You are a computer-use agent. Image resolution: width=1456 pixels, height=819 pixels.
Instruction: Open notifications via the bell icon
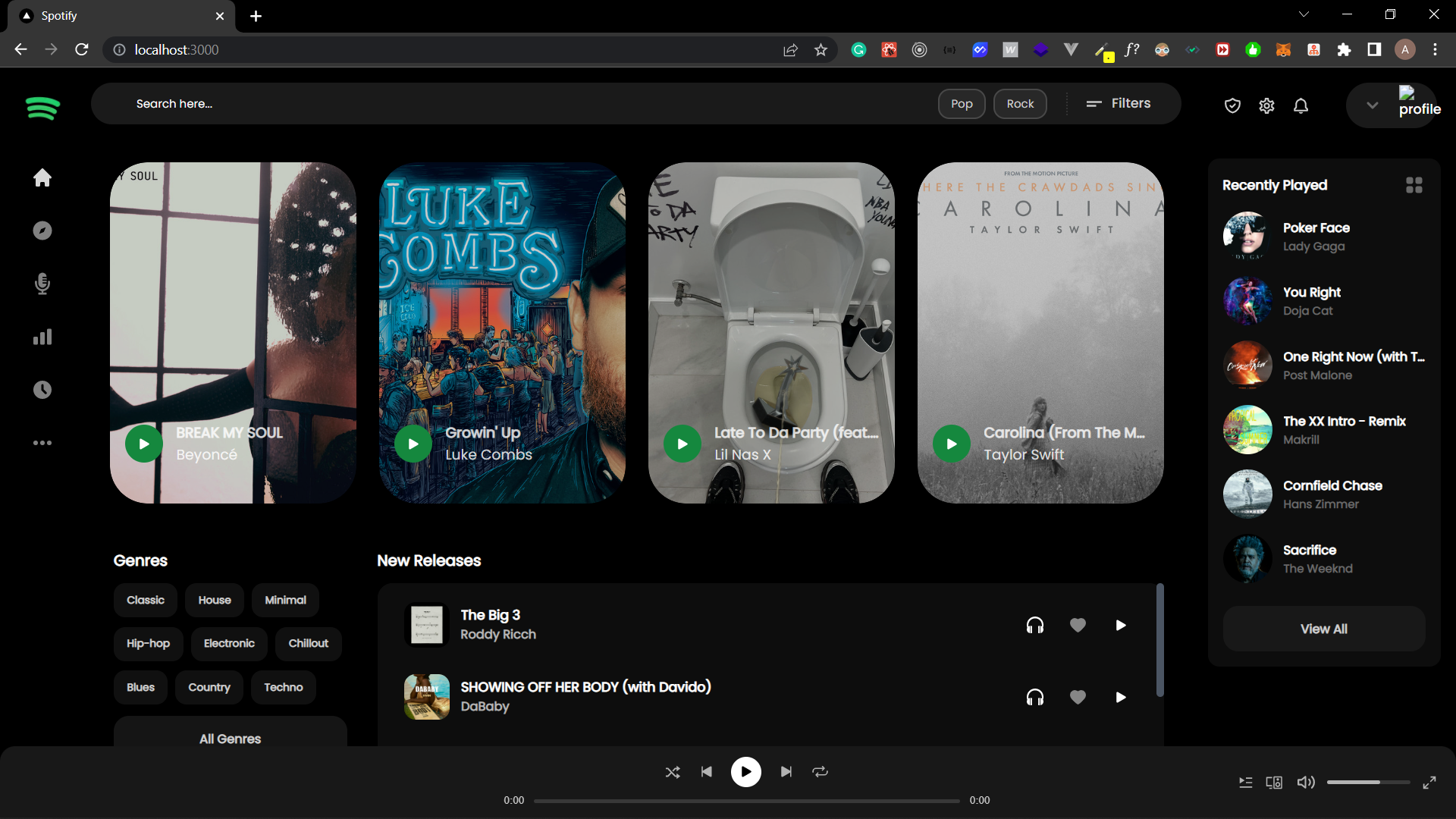(x=1301, y=106)
